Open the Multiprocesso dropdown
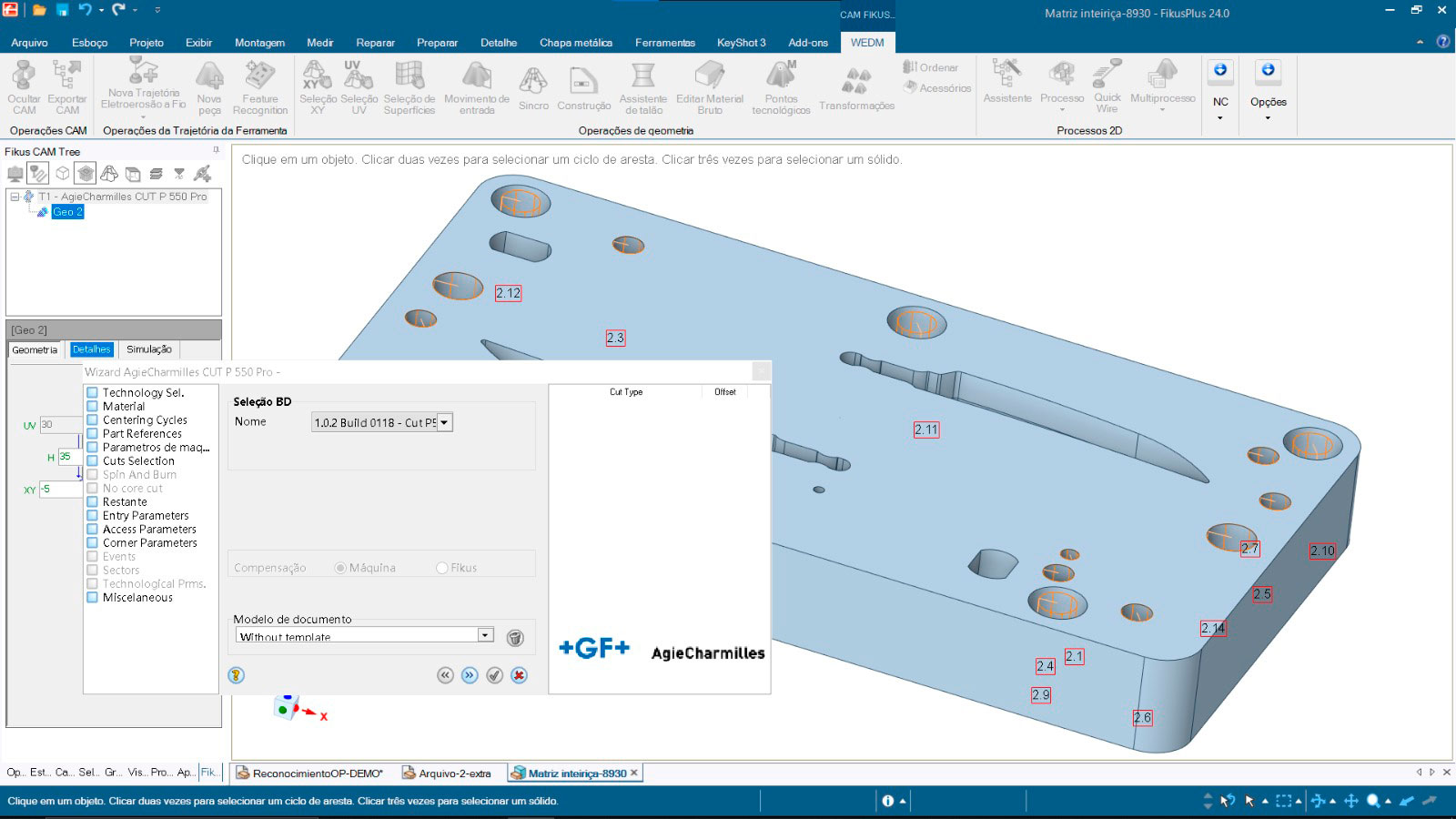 click(1162, 110)
